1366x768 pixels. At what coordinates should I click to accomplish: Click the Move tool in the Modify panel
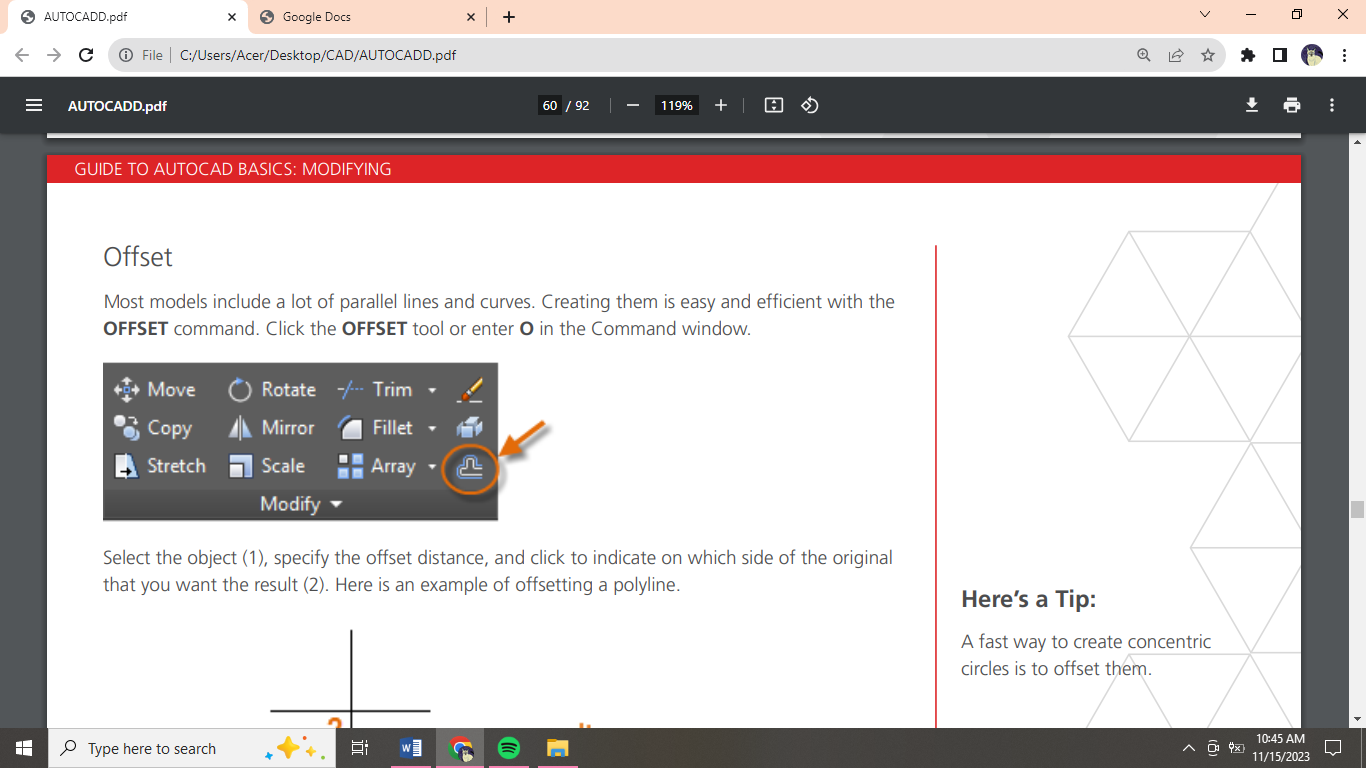click(x=155, y=389)
